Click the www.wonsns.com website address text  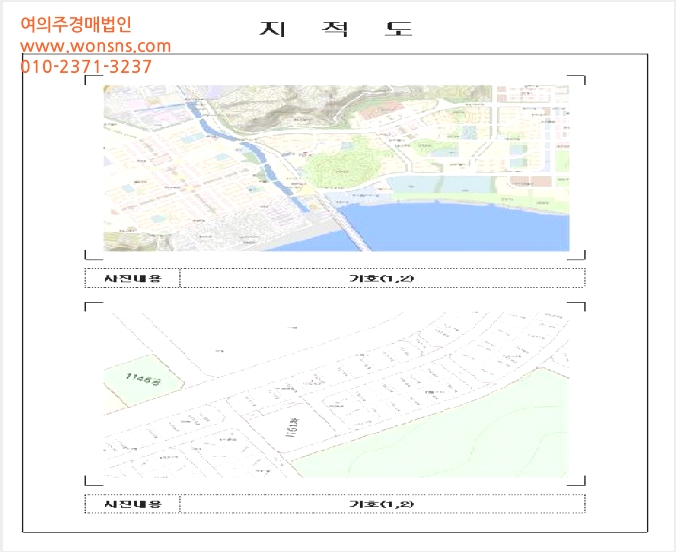click(x=96, y=46)
